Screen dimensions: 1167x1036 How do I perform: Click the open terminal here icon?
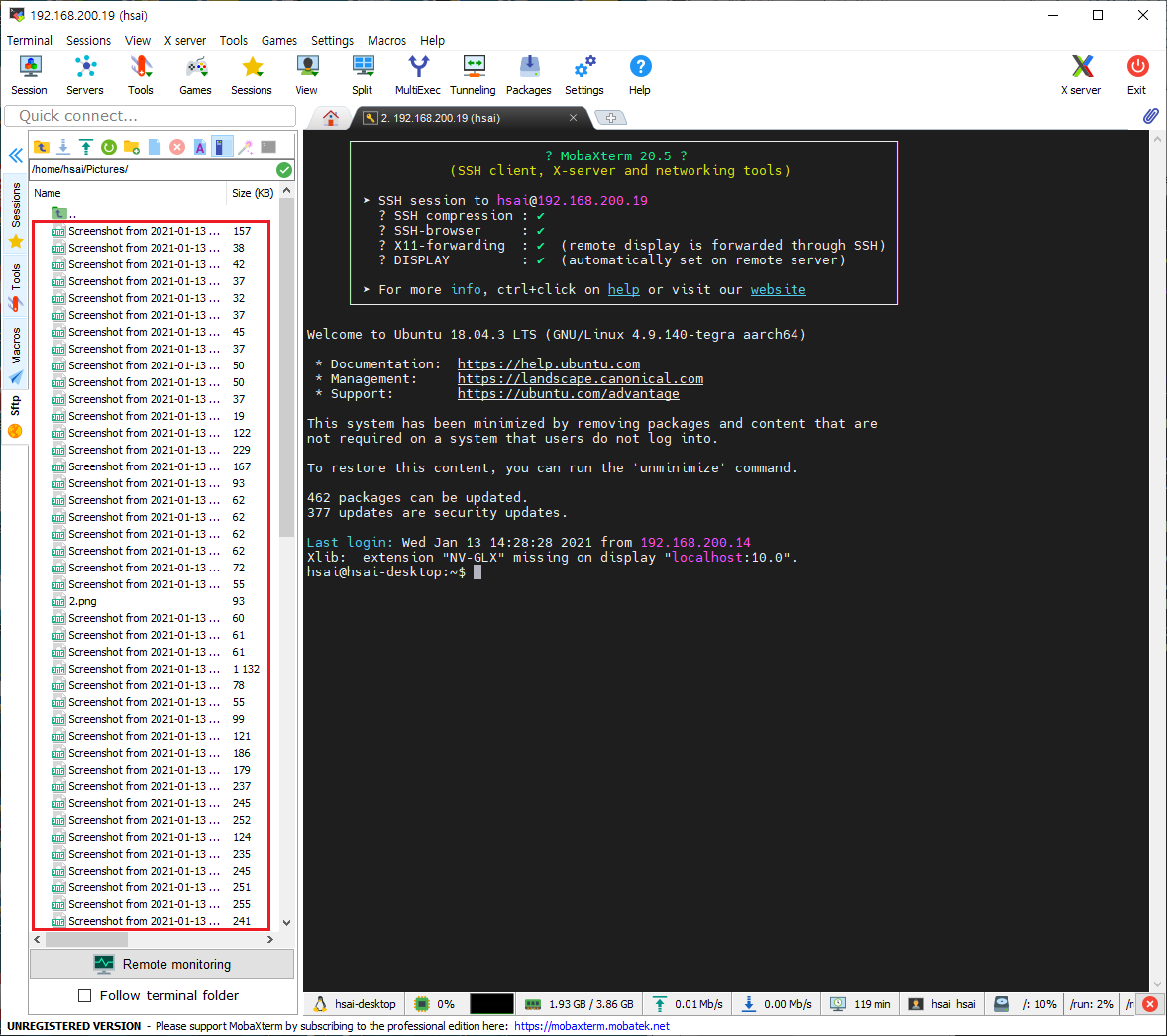click(268, 147)
